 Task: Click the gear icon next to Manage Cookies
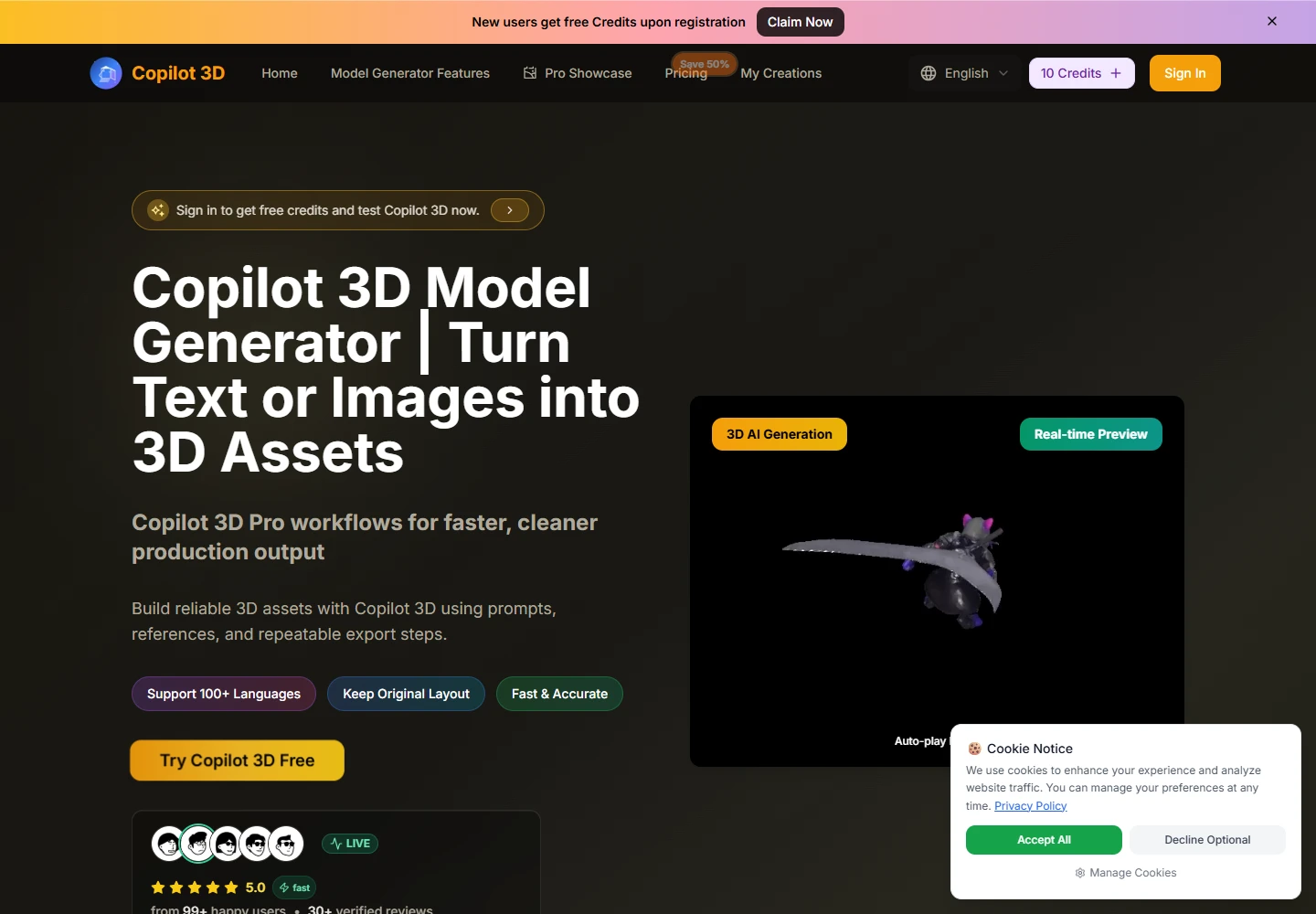pyautogui.click(x=1080, y=873)
